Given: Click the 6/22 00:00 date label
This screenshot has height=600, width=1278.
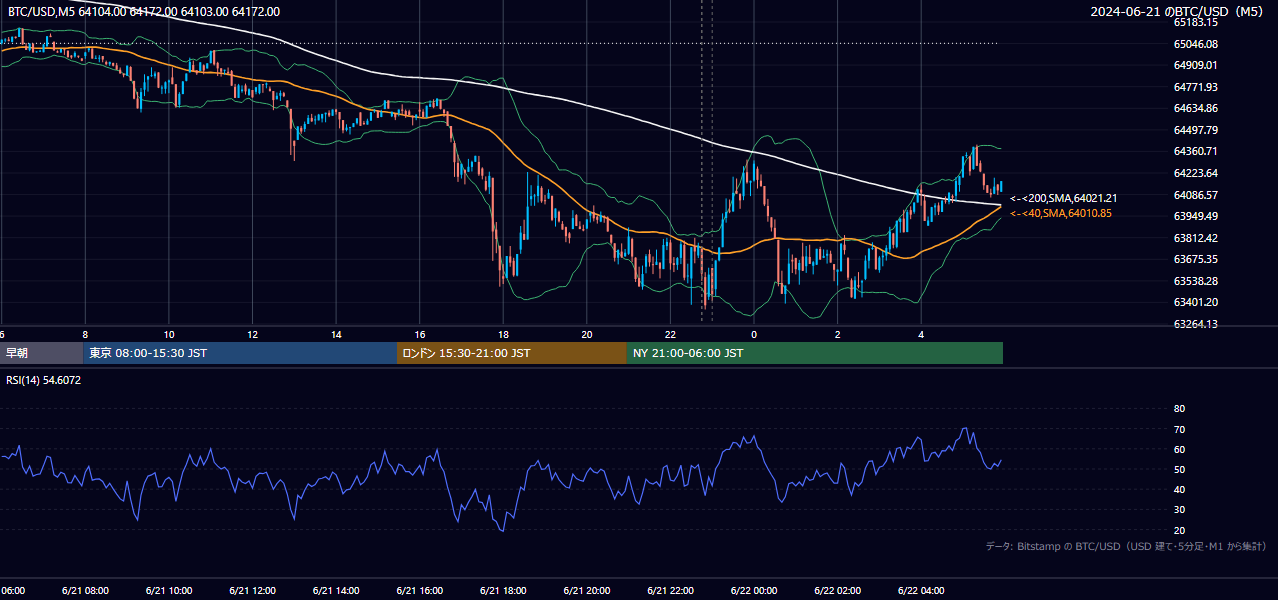Looking at the screenshot, I should (753, 591).
